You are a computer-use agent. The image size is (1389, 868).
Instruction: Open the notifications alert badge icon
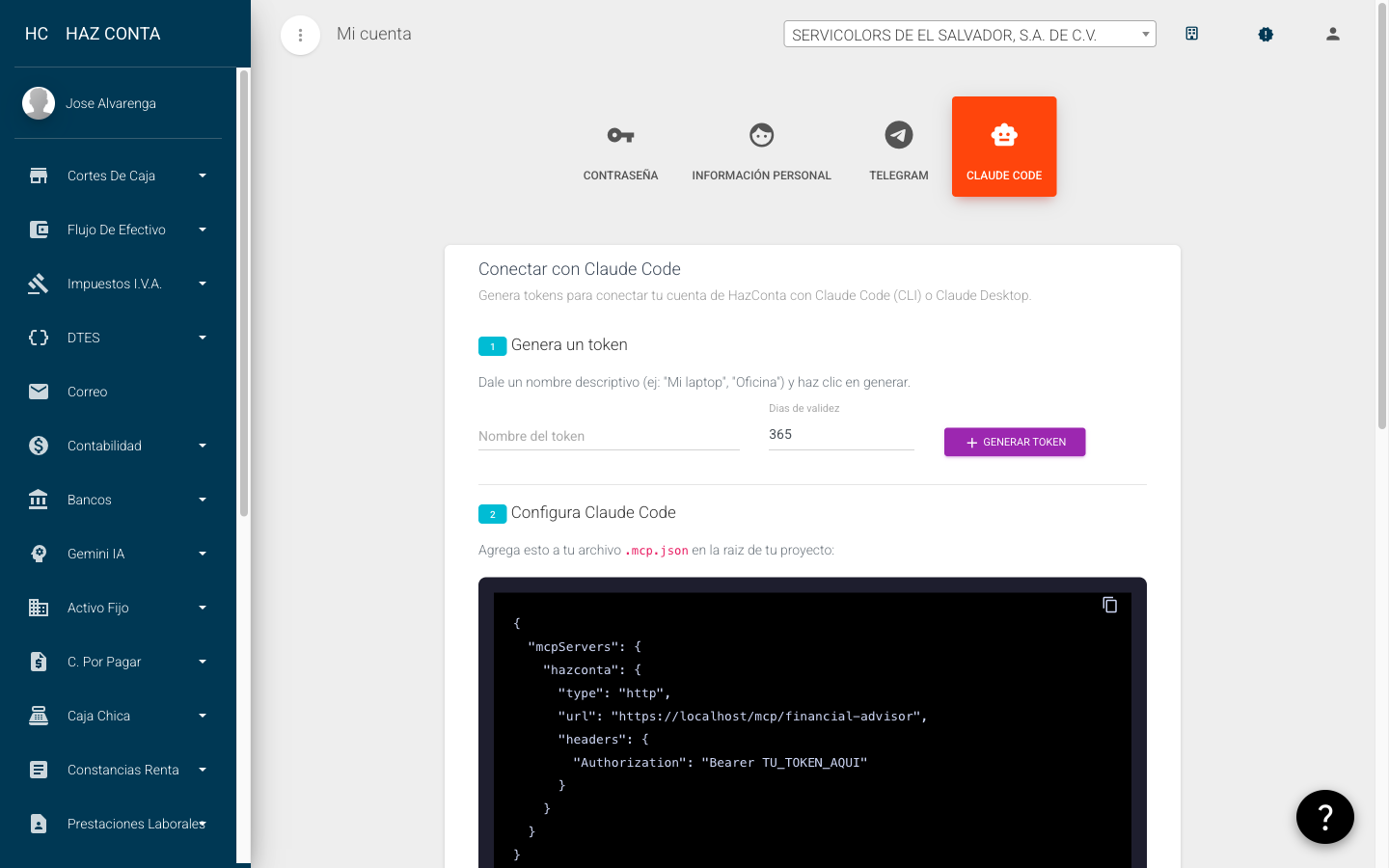[x=1266, y=34]
